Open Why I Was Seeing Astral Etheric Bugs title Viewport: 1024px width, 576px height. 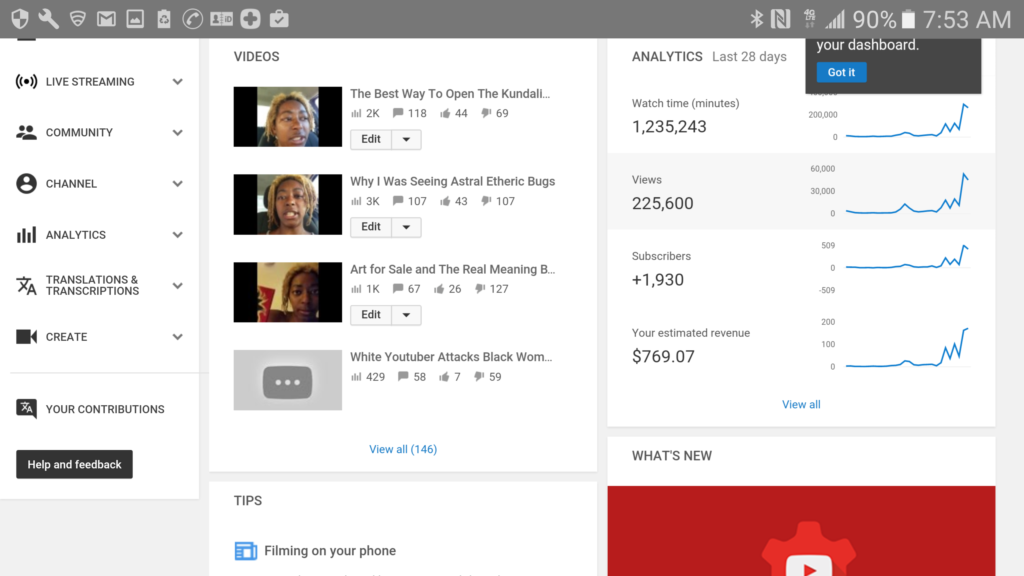(453, 182)
